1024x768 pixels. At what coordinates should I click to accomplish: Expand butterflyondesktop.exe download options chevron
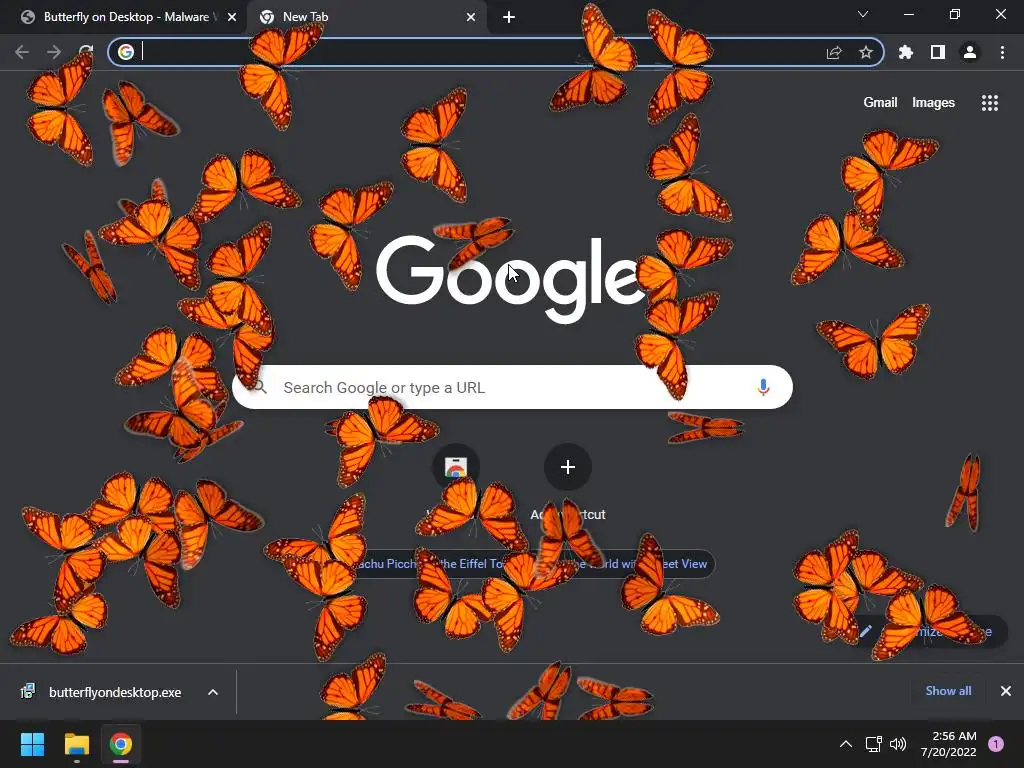[x=213, y=692]
